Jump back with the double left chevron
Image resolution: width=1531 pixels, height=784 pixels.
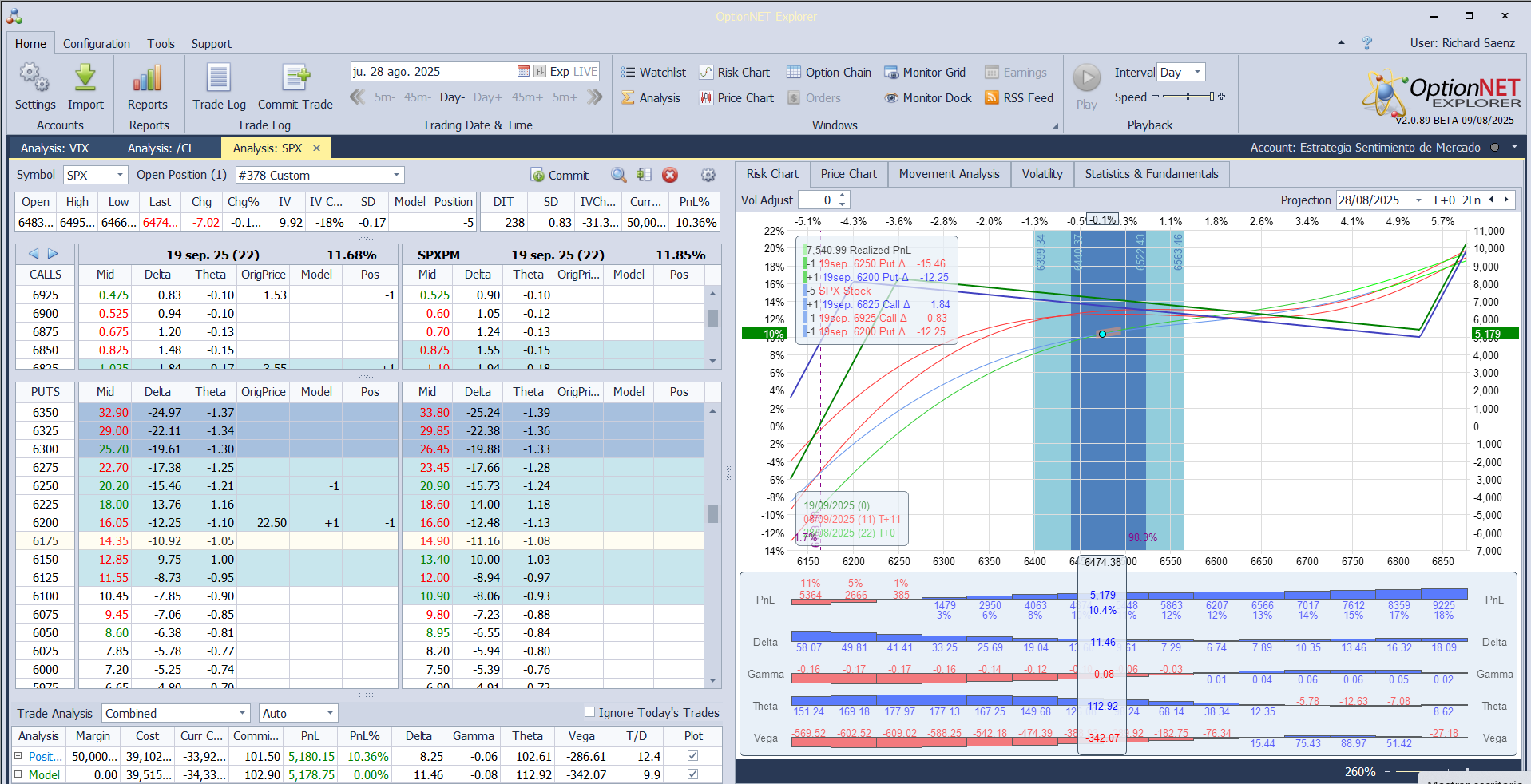(358, 97)
